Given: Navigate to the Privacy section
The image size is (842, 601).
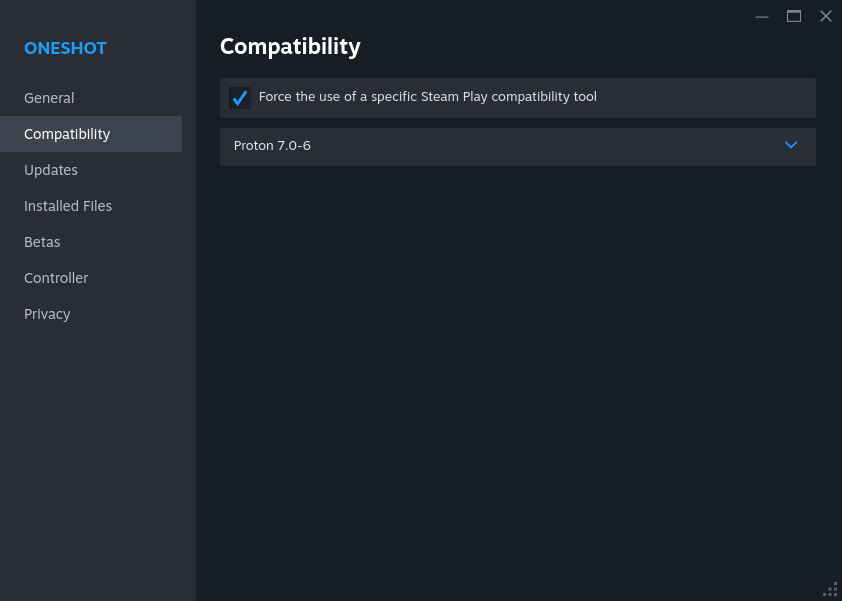Looking at the screenshot, I should [x=47, y=314].
